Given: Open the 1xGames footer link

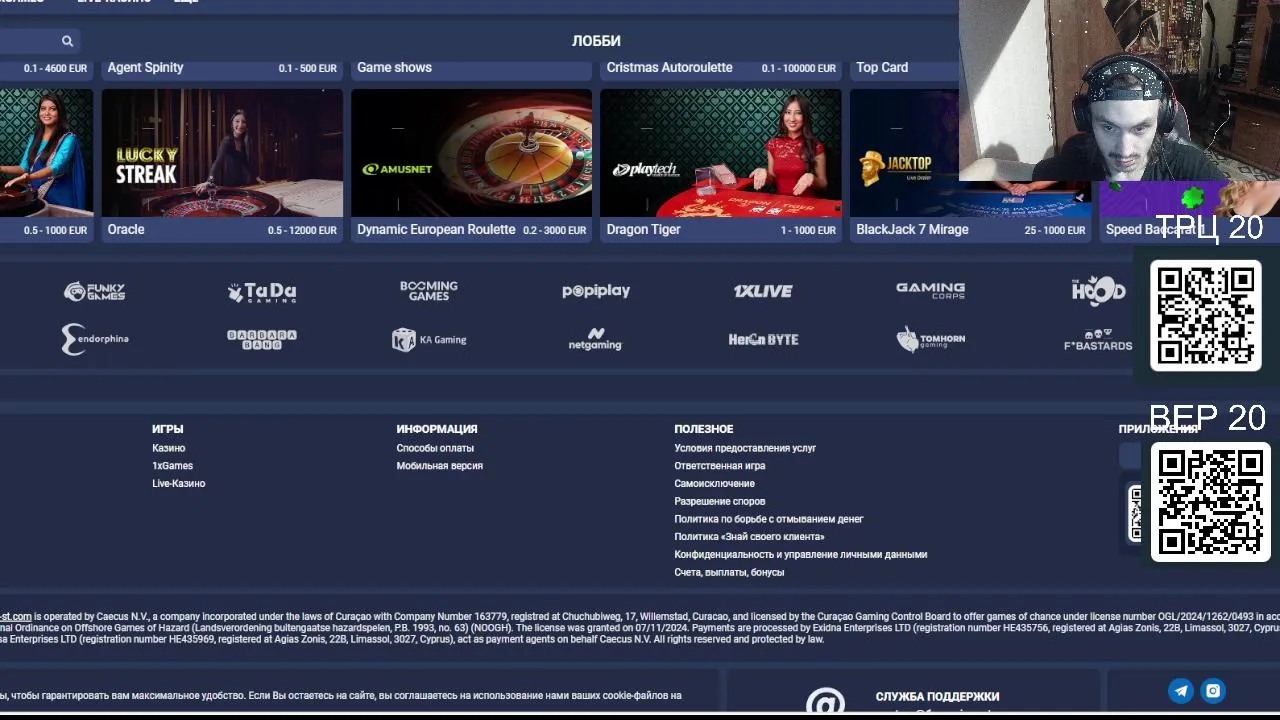Looking at the screenshot, I should tap(172, 466).
